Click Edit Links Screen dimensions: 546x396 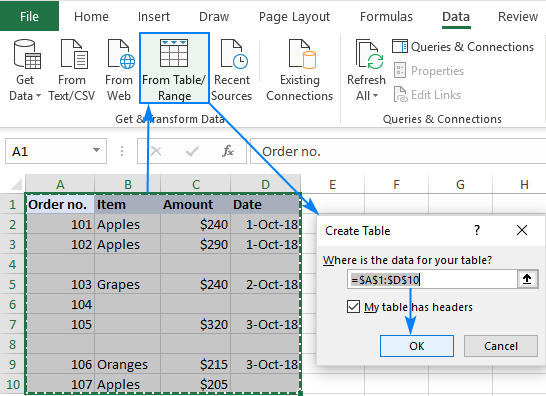[x=427, y=95]
